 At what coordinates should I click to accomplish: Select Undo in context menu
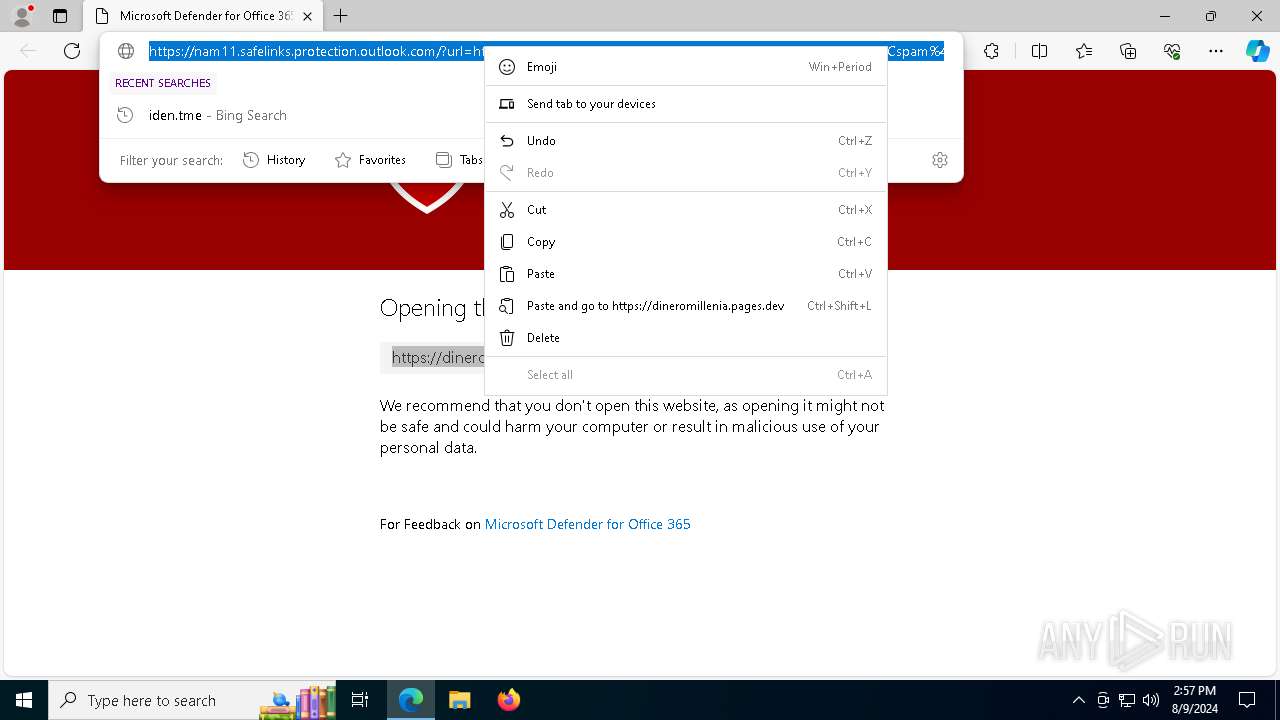(x=686, y=141)
